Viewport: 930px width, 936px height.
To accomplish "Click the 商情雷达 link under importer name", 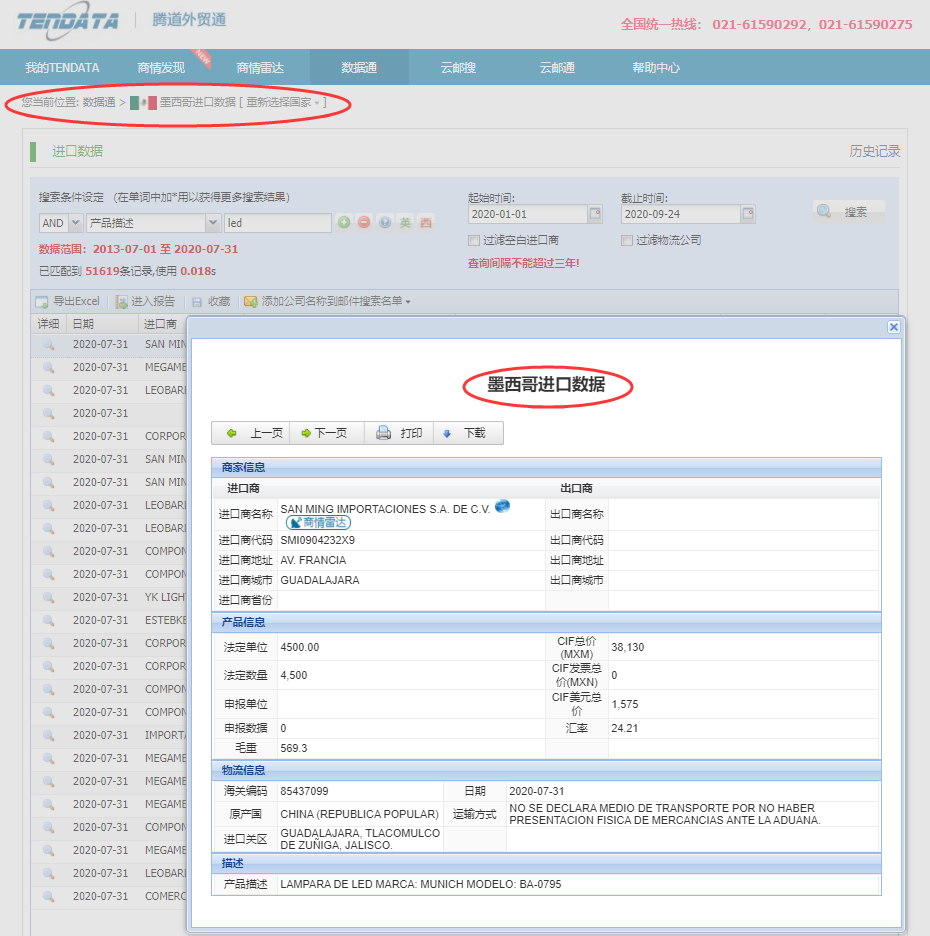I will [x=318, y=522].
